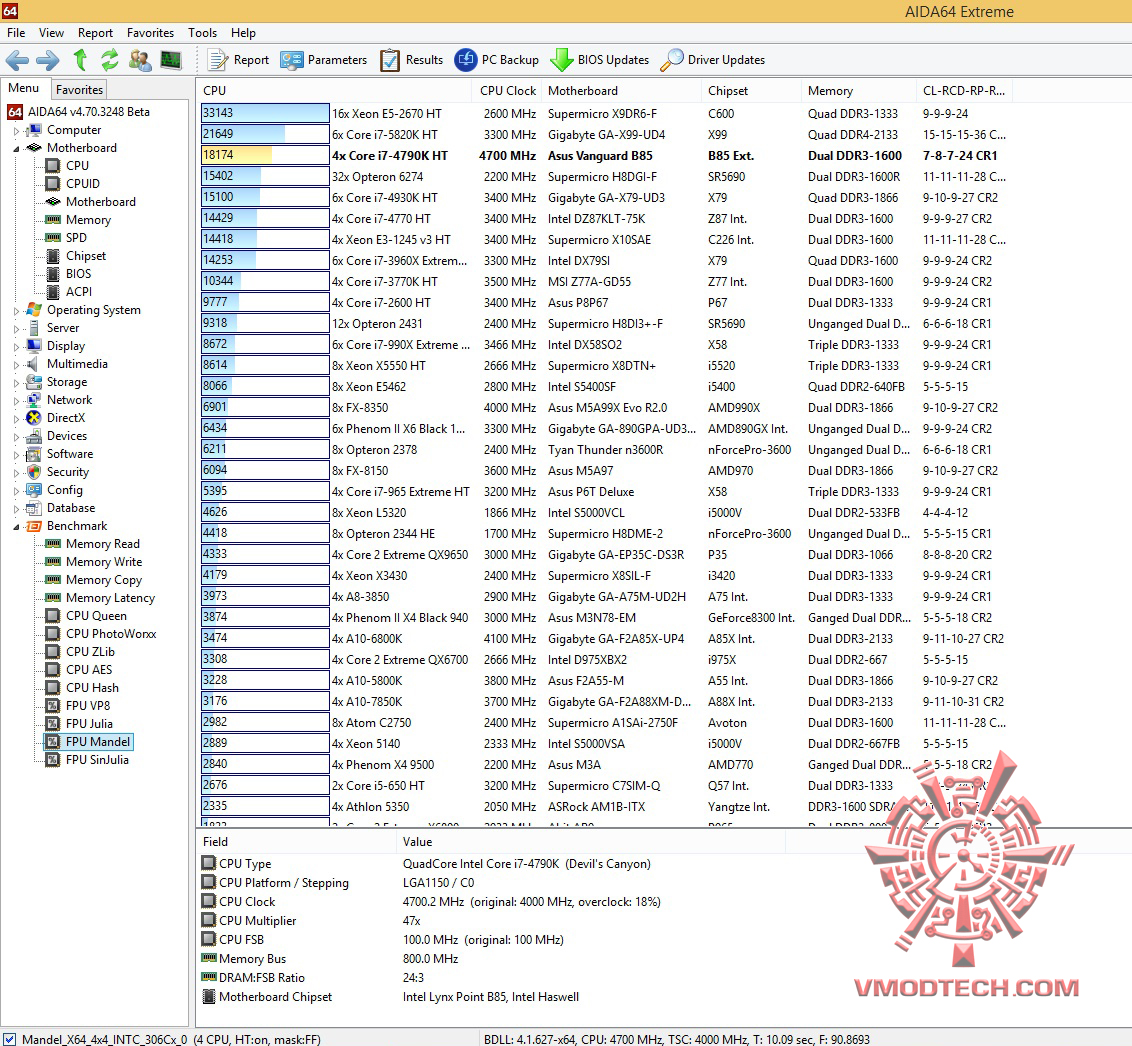Viewport: 1132px width, 1046px height.
Task: Open the Help menu
Action: point(243,32)
